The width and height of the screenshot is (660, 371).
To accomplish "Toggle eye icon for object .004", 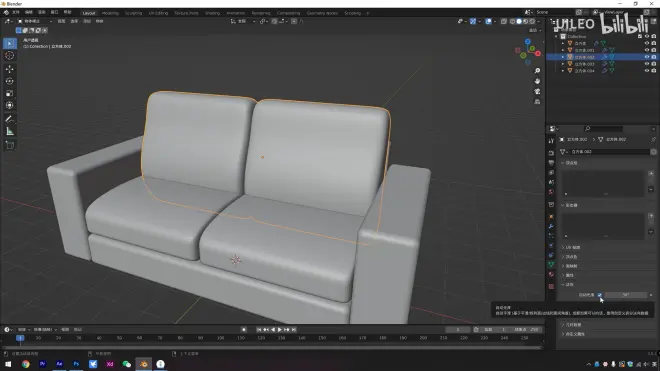I will coord(647,71).
